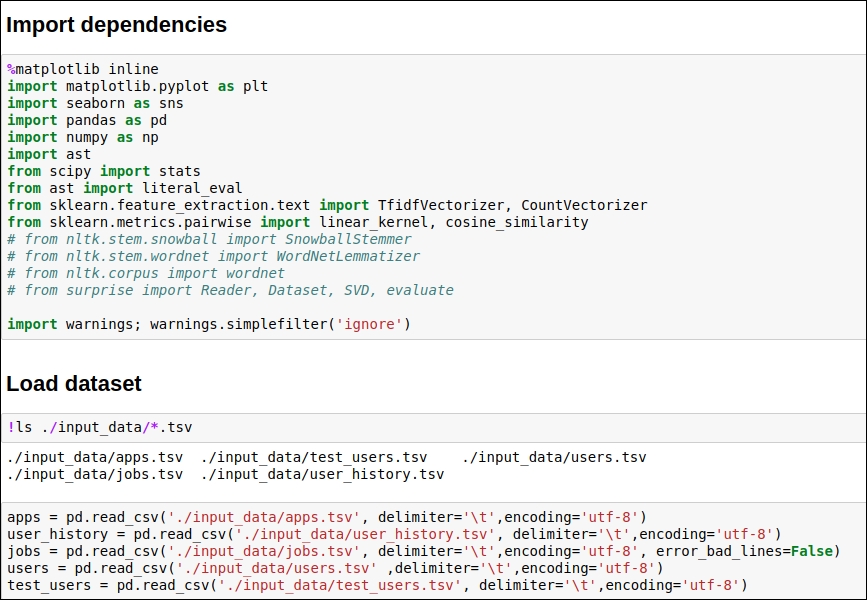Click the import seaborn as sns line
The height and width of the screenshot is (600, 867).
point(95,103)
